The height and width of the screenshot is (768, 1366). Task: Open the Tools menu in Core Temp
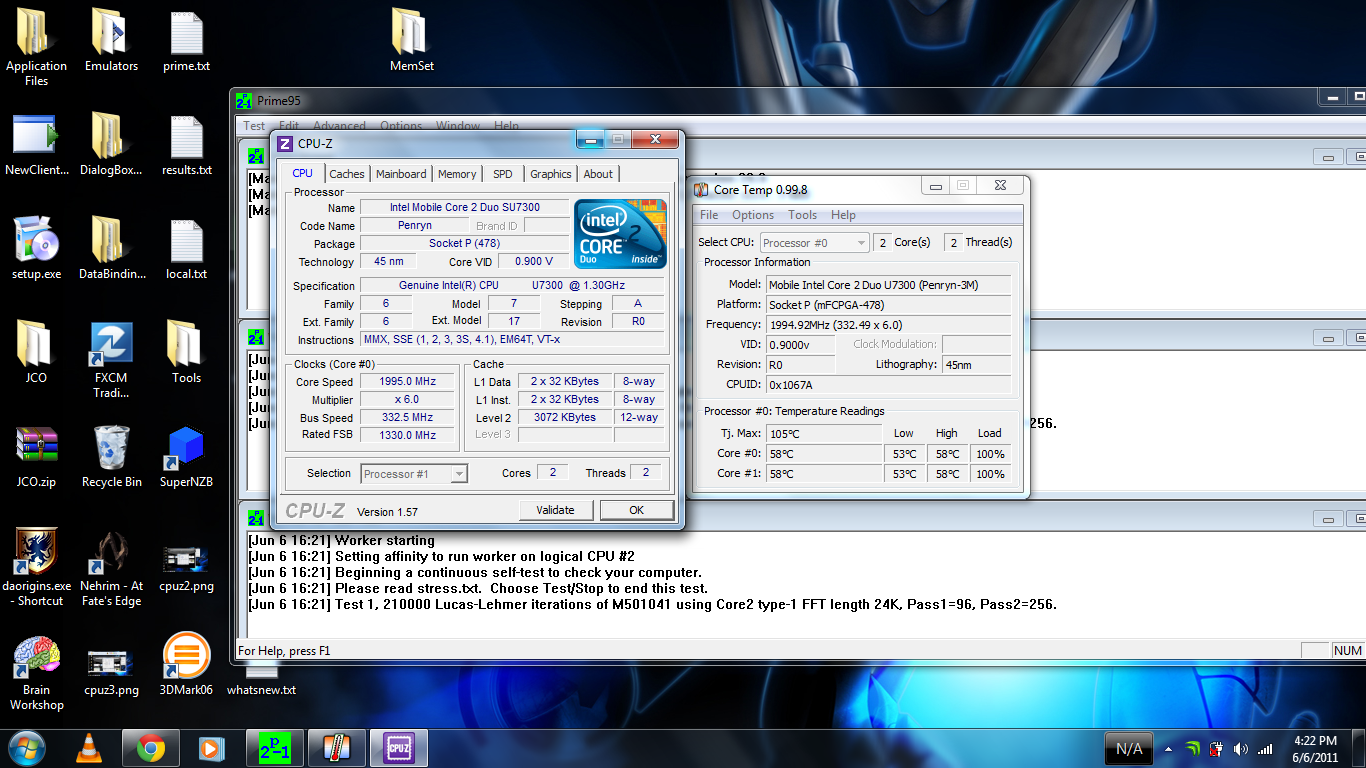[802, 215]
